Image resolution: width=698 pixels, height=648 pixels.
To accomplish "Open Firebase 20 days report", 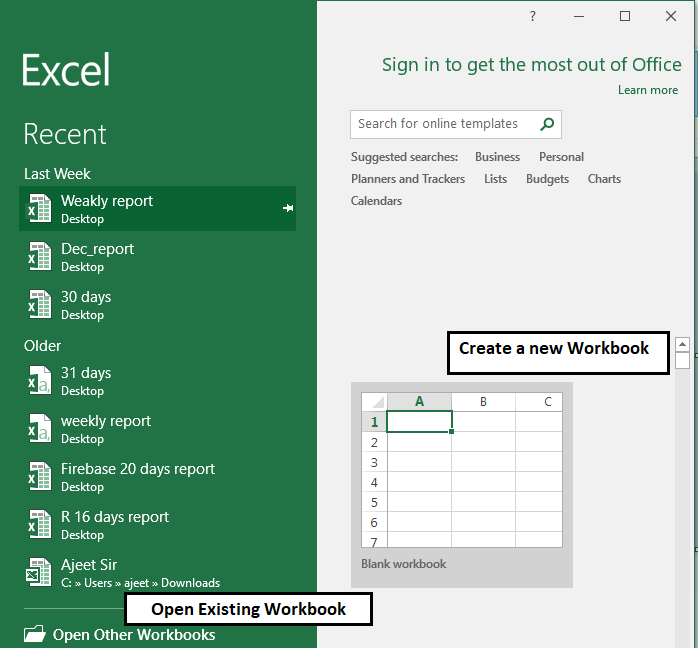I will tap(158, 477).
